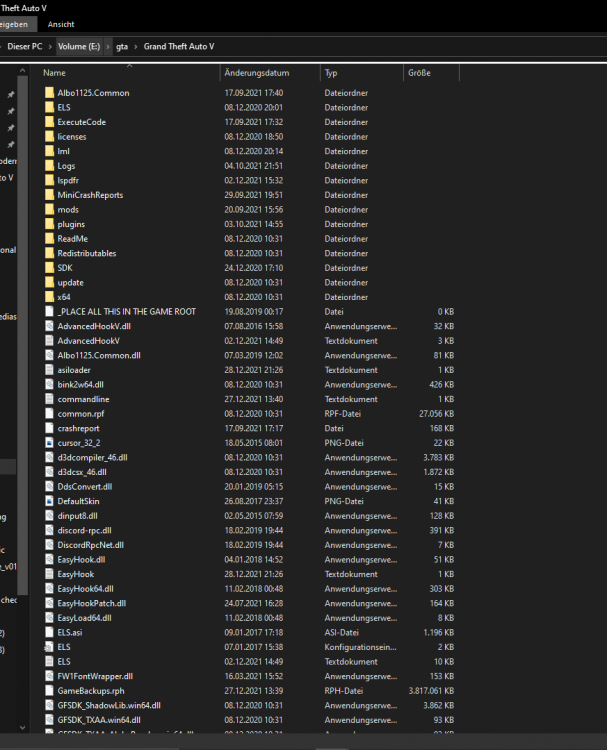Sort by Änderungsdatum column header
The image size is (607, 750).
point(257,73)
